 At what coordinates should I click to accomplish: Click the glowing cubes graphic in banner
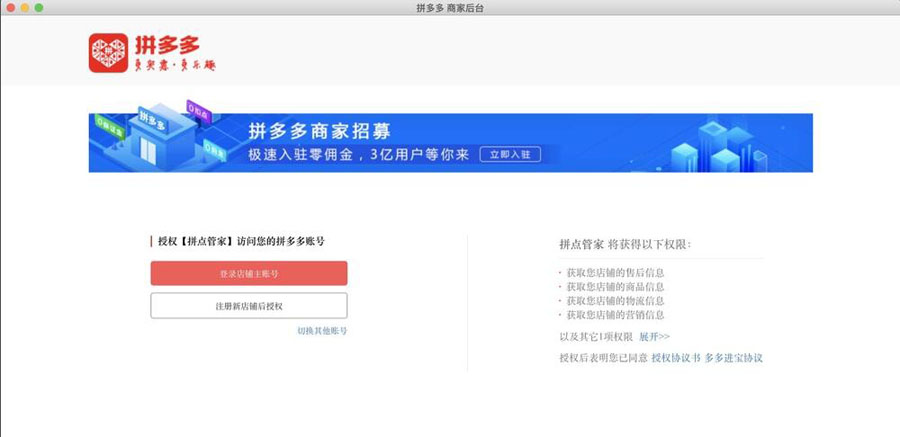720,145
